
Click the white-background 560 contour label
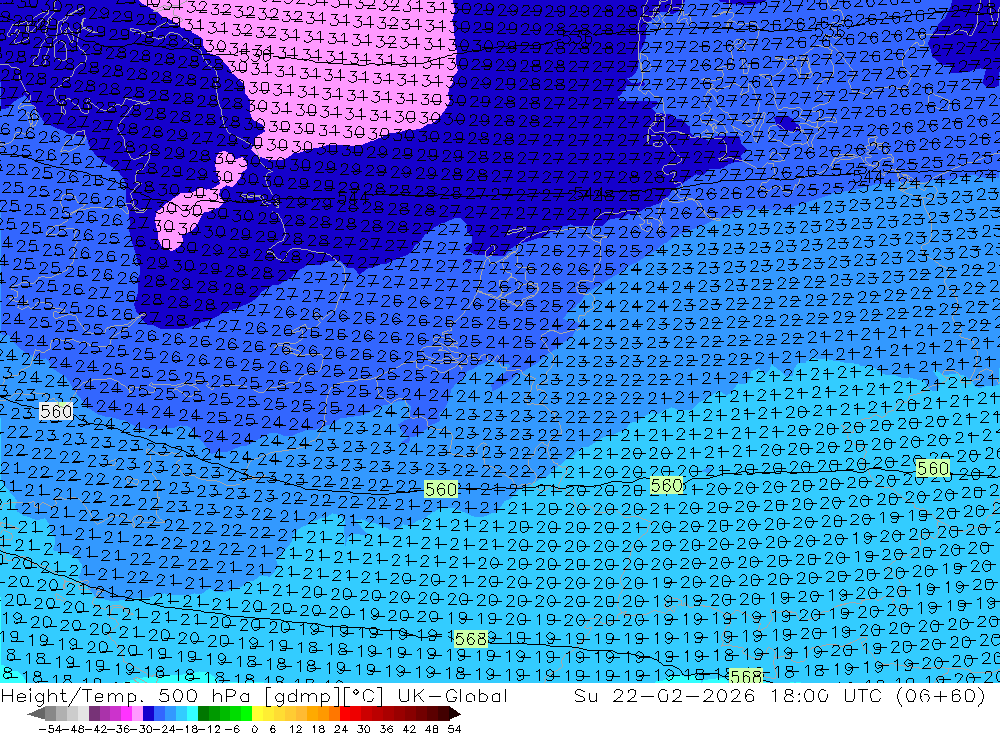coord(56,411)
